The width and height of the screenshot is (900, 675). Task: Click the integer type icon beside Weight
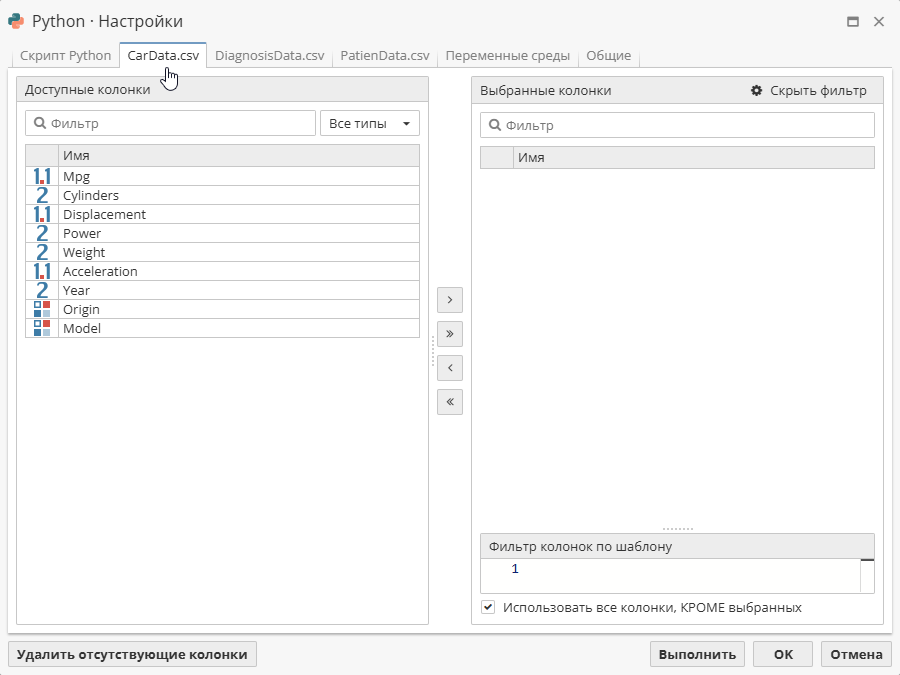click(x=41, y=252)
